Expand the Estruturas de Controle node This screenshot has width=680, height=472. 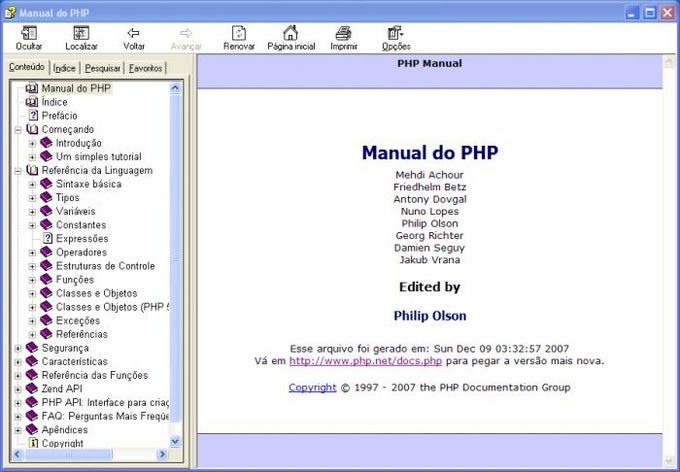point(32,266)
